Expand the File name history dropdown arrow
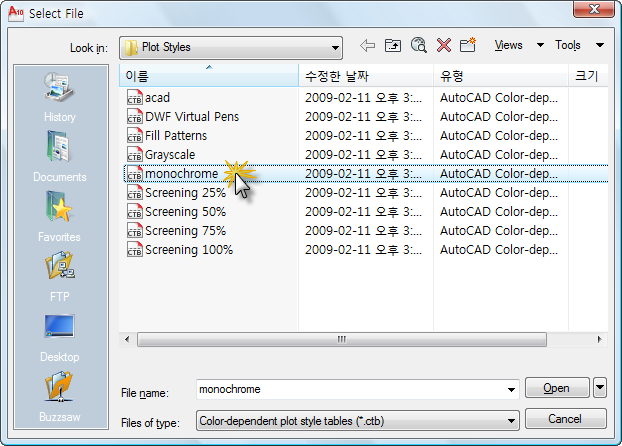This screenshot has width=622, height=446. tap(511, 390)
